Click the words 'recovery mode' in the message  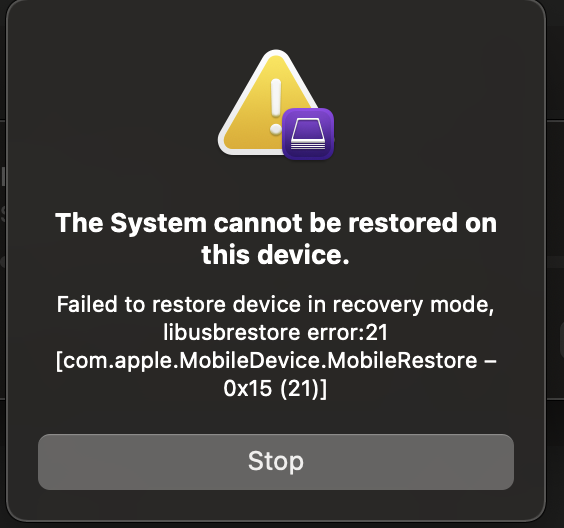413,305
